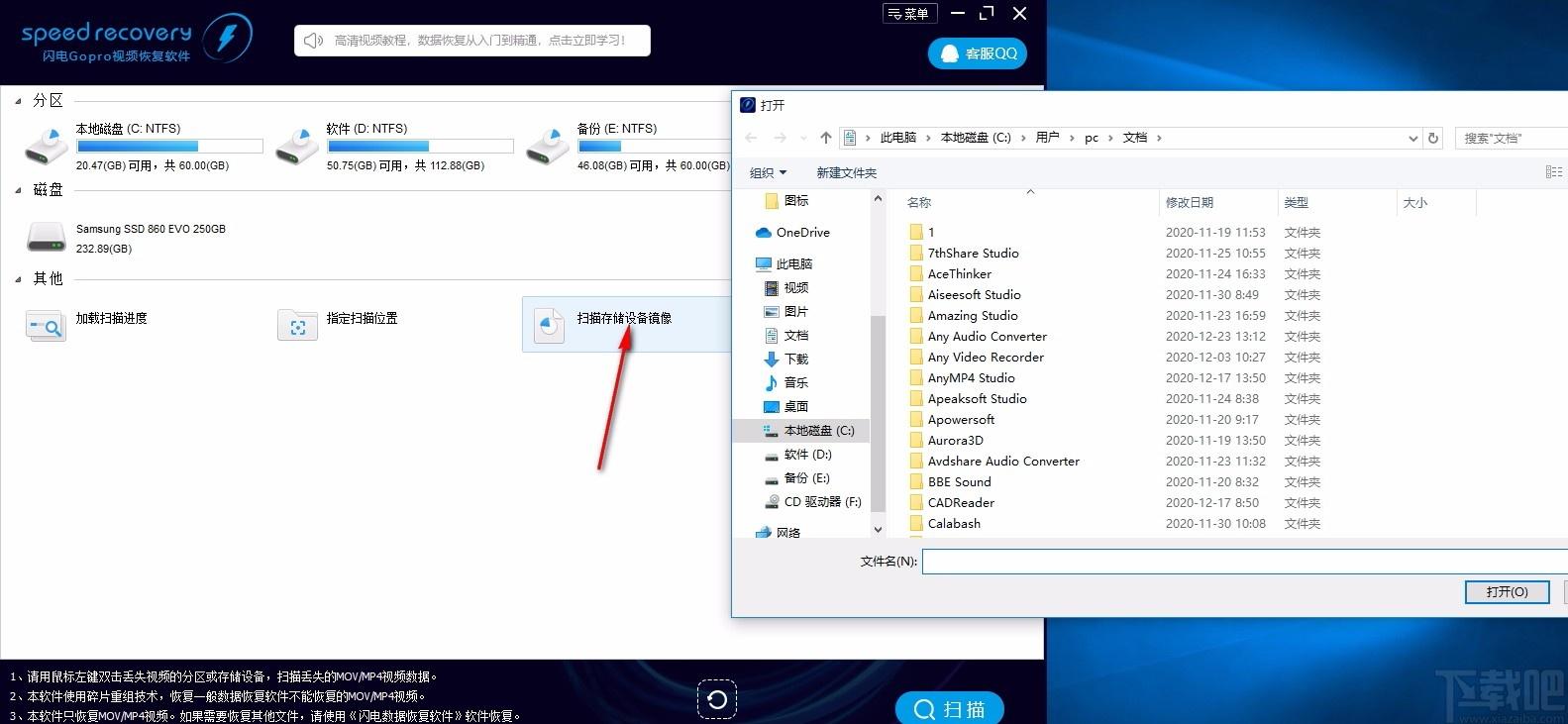Select the 本地磁盘 (C: NTFS) partition icon

click(x=47, y=146)
